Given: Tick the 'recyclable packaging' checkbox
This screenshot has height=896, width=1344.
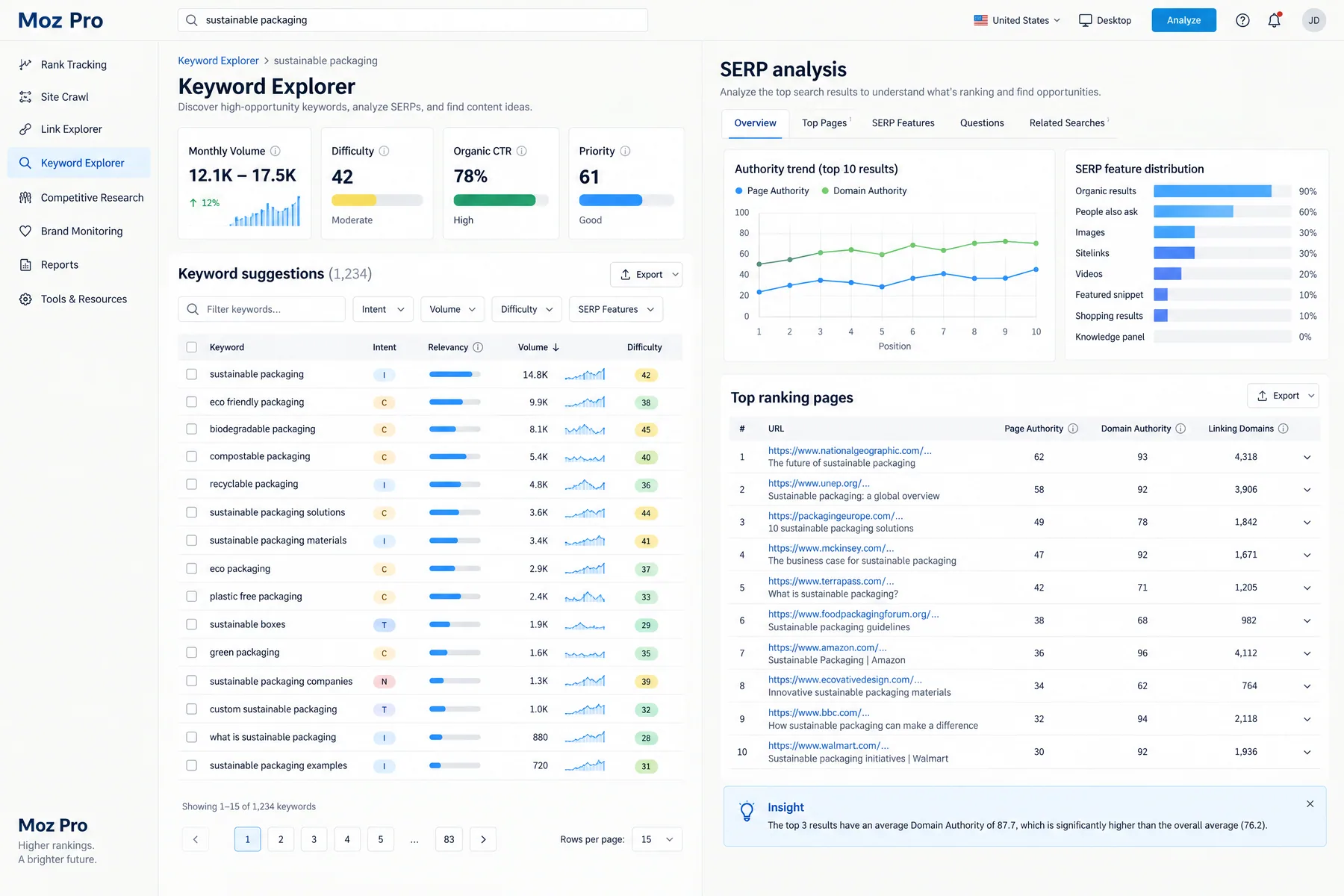Looking at the screenshot, I should (192, 484).
